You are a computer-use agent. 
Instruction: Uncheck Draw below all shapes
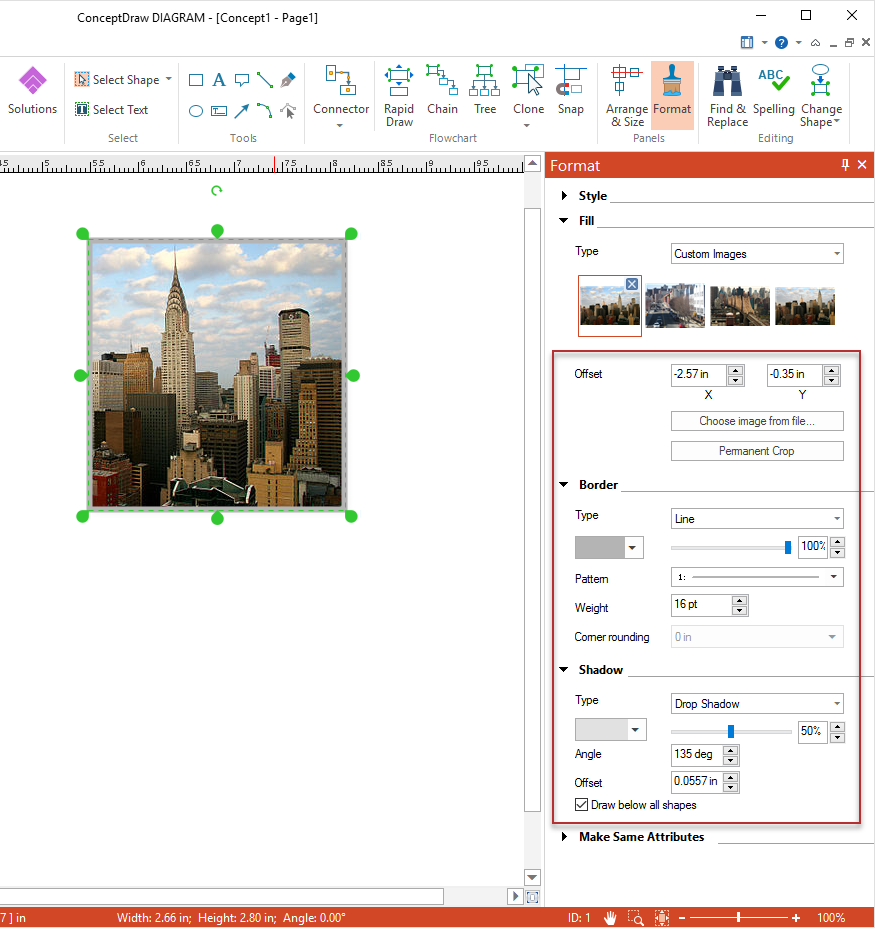582,805
